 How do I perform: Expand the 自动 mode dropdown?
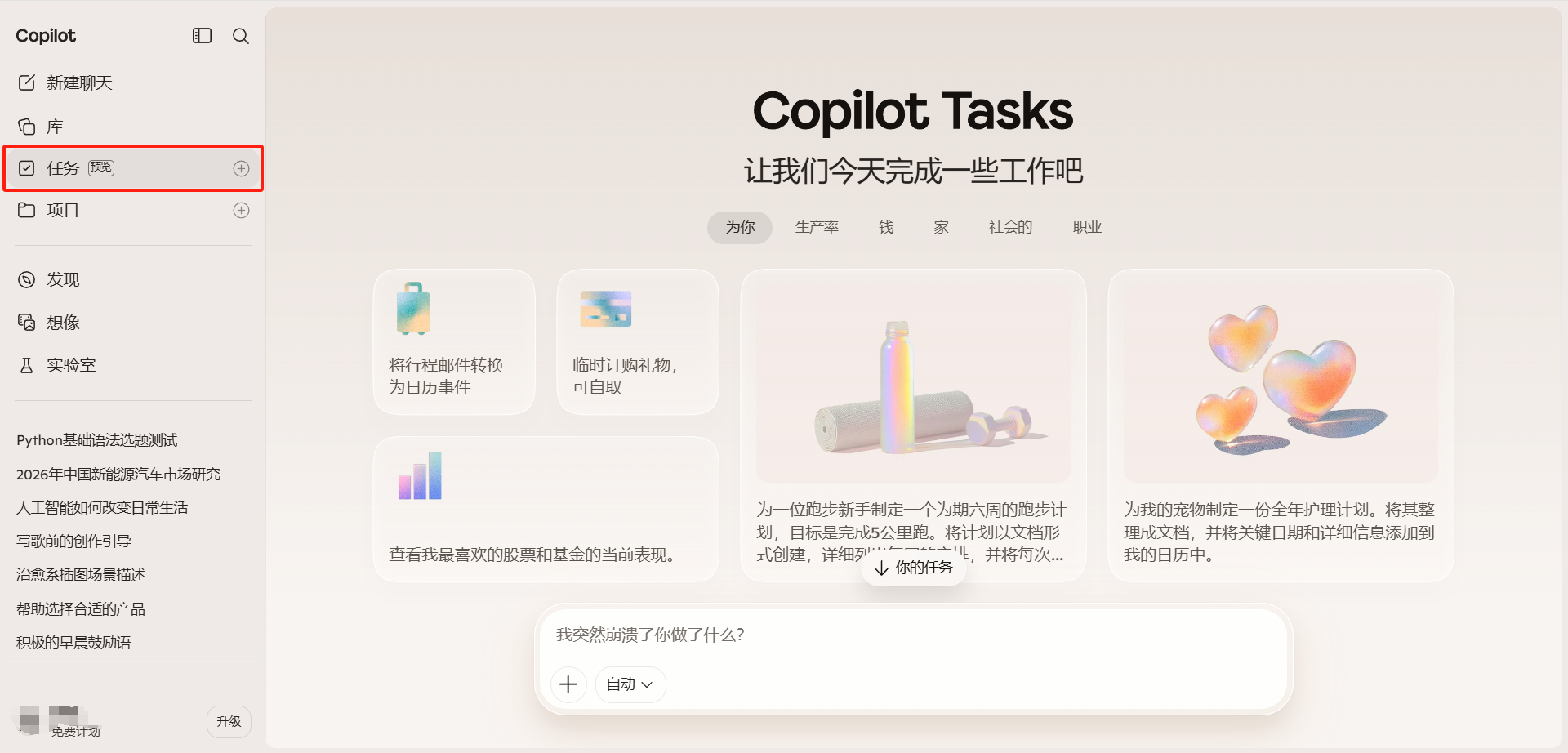coord(630,684)
